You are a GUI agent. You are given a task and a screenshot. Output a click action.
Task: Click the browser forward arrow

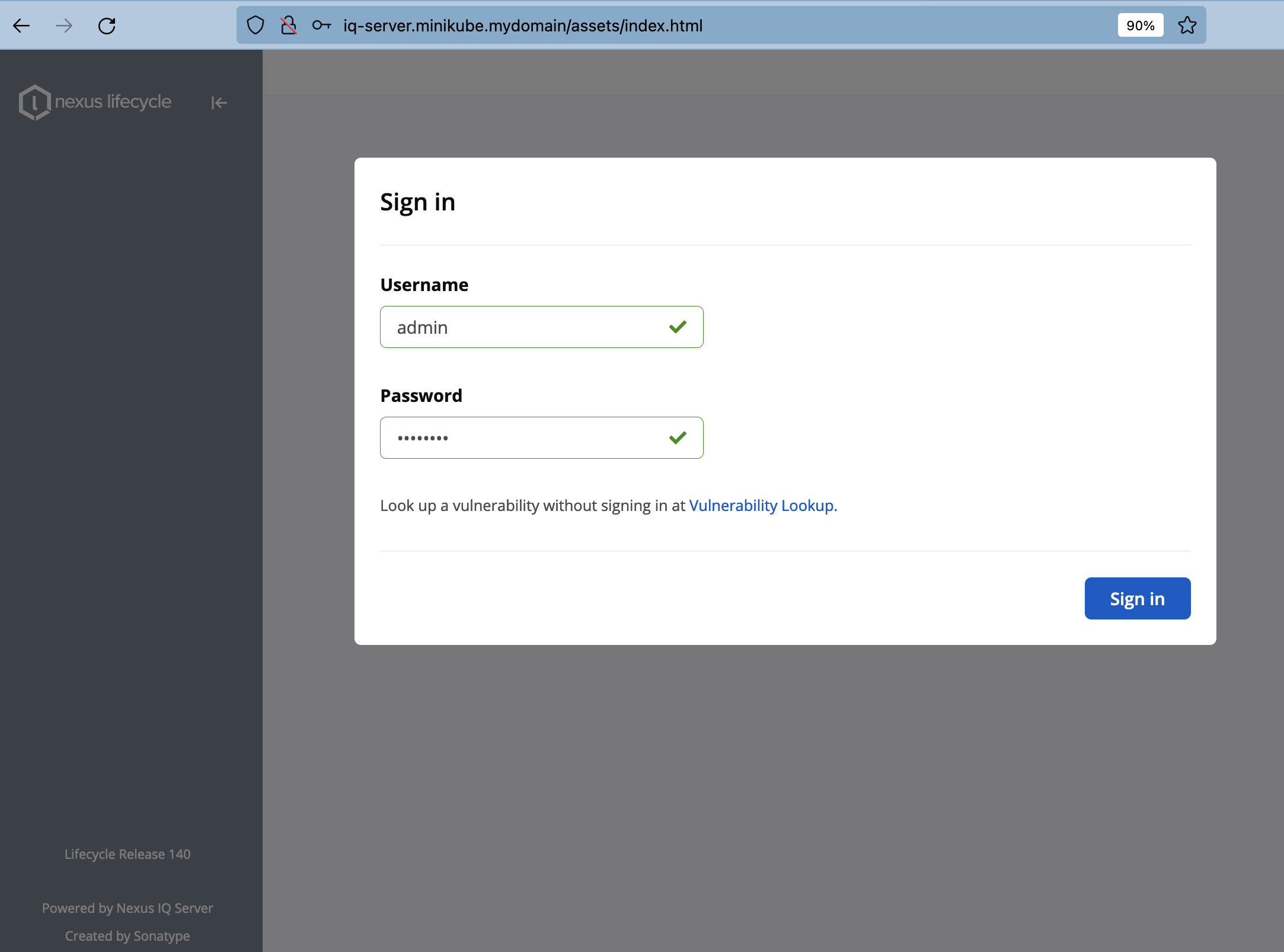[x=64, y=25]
